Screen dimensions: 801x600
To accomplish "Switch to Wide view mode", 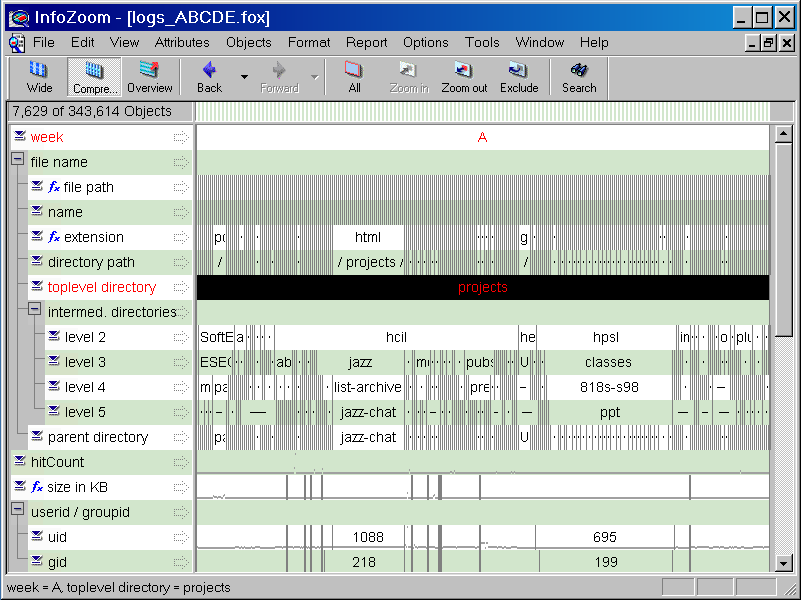I will 39,77.
